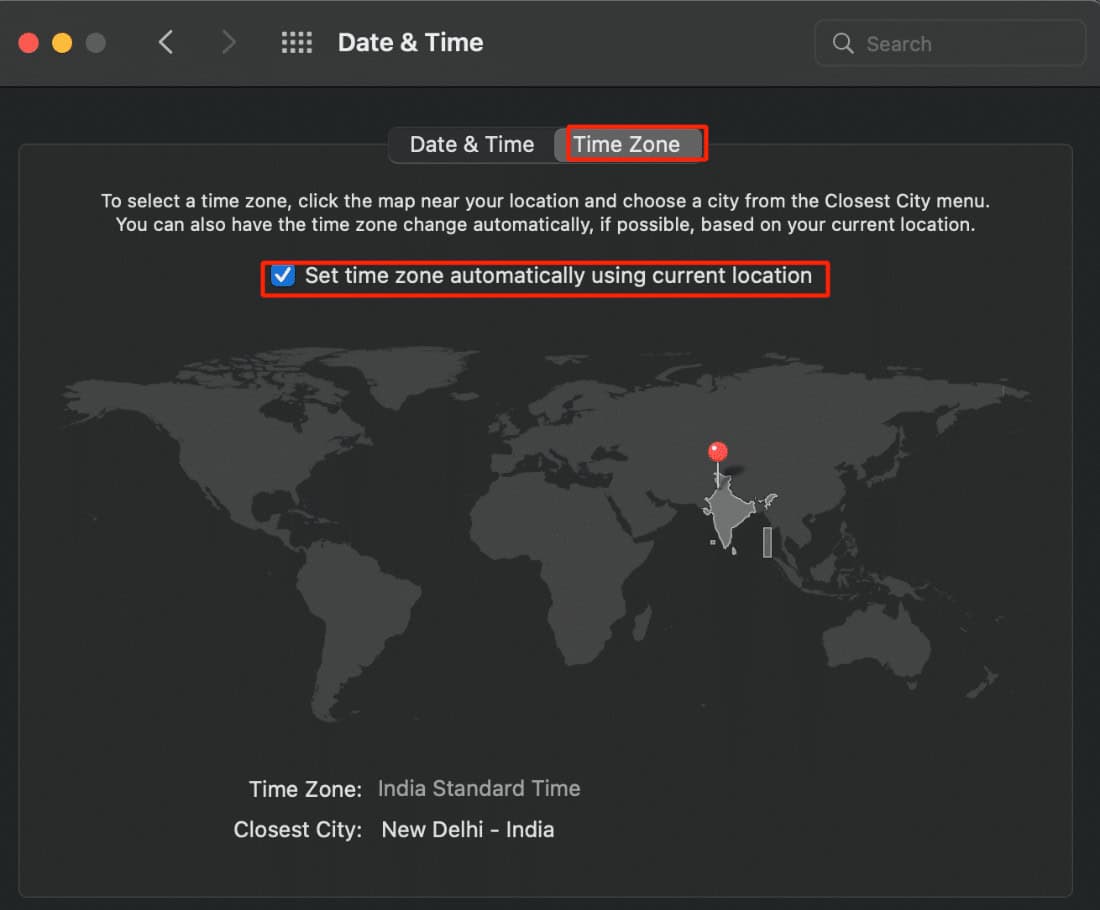Click New Delhi - India city entry
The image size is (1100, 910).
point(468,829)
